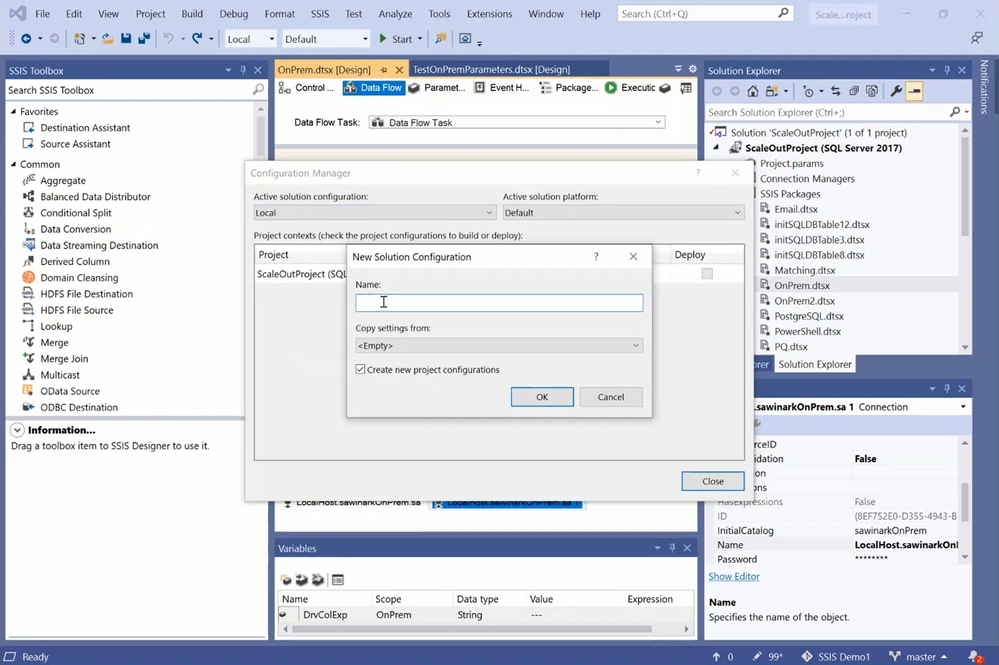Collapse the ScaleOutProject tree node
The image size is (999, 665).
point(716,148)
